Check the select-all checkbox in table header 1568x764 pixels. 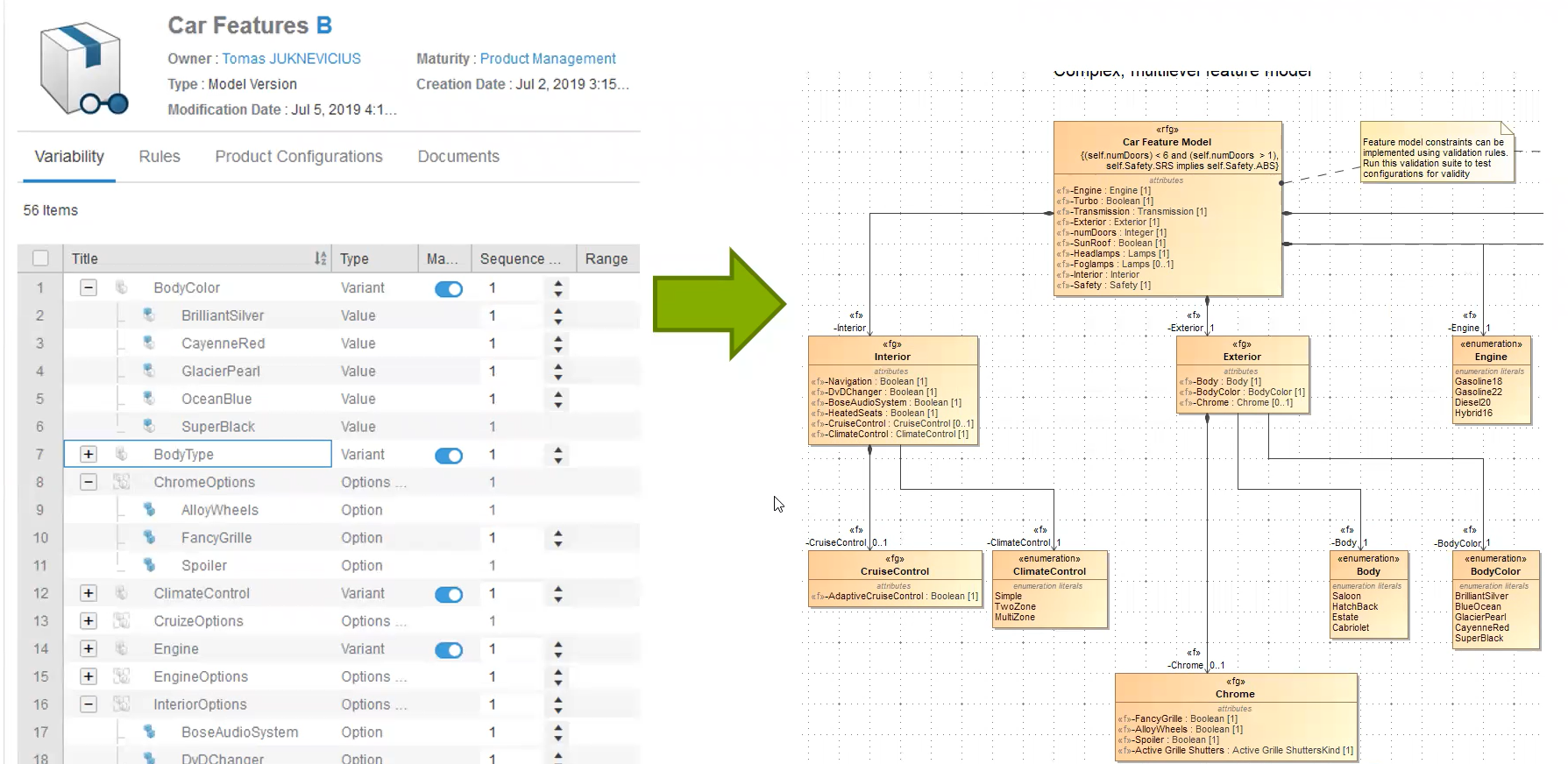click(40, 258)
